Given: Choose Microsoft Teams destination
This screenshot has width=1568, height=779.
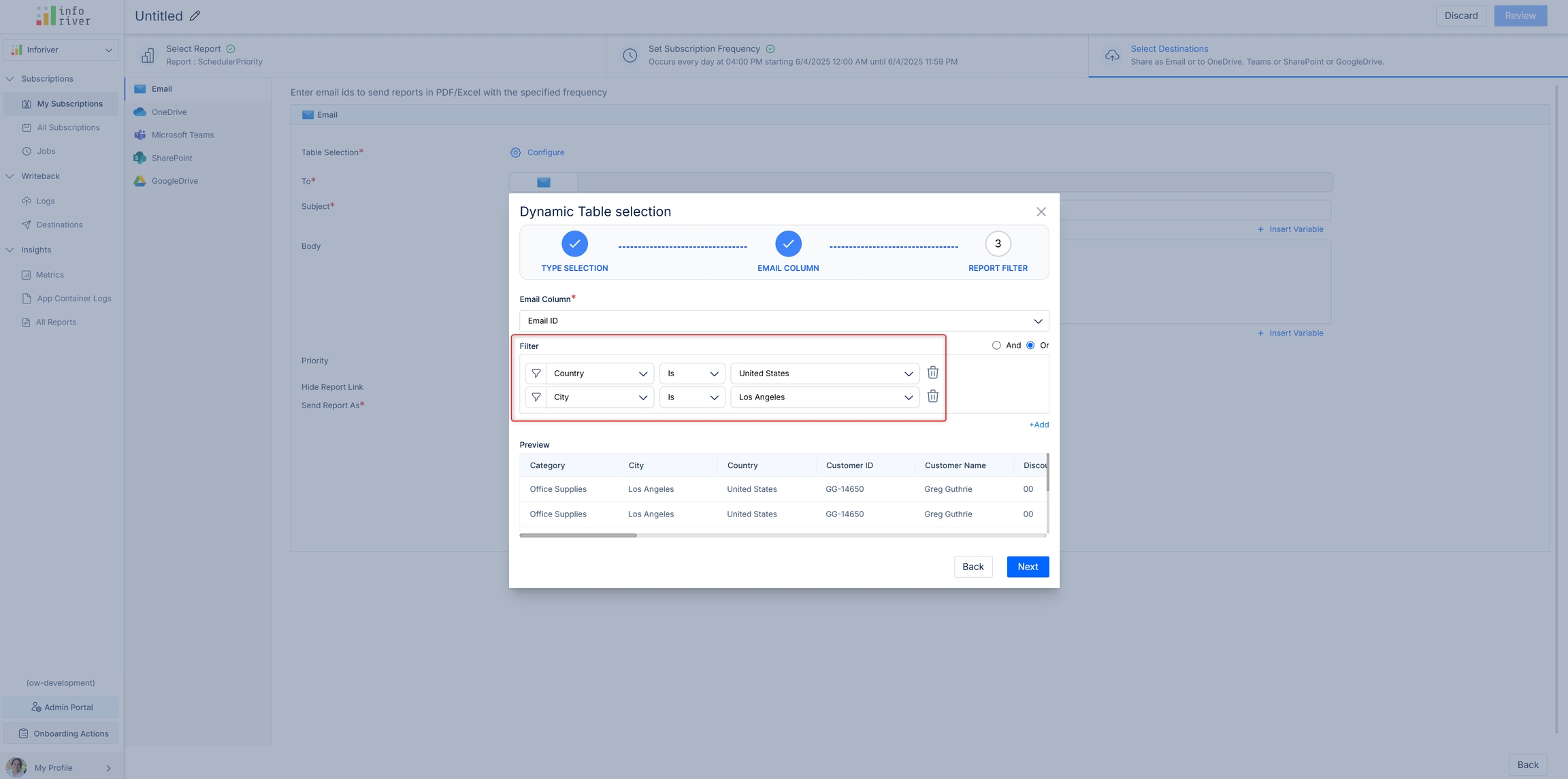Looking at the screenshot, I should click(x=182, y=135).
